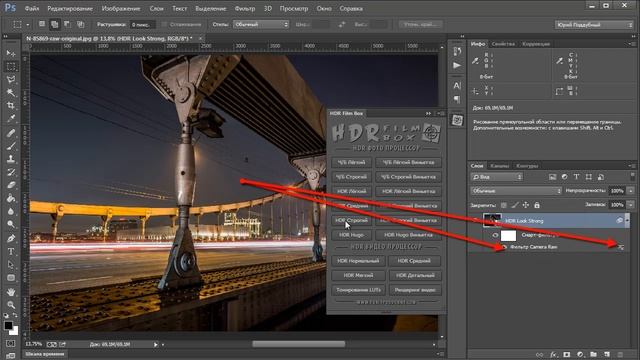Click the Actions play icon in dock
The width and height of the screenshot is (640, 360).
coord(457,65)
